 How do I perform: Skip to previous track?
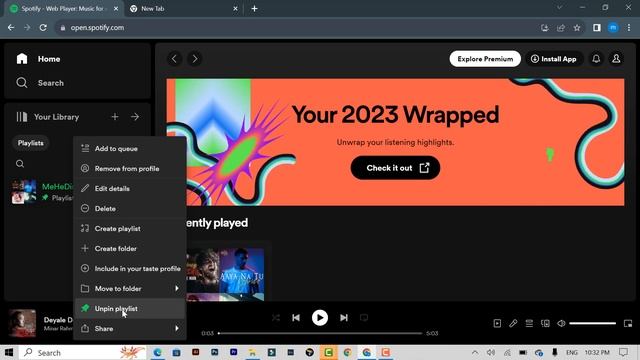tap(296, 318)
